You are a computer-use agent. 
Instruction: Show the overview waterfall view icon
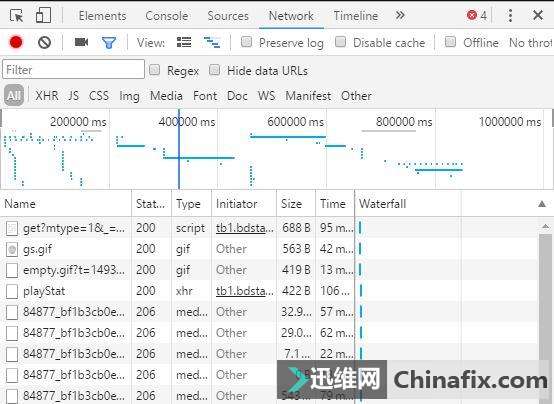click(212, 42)
